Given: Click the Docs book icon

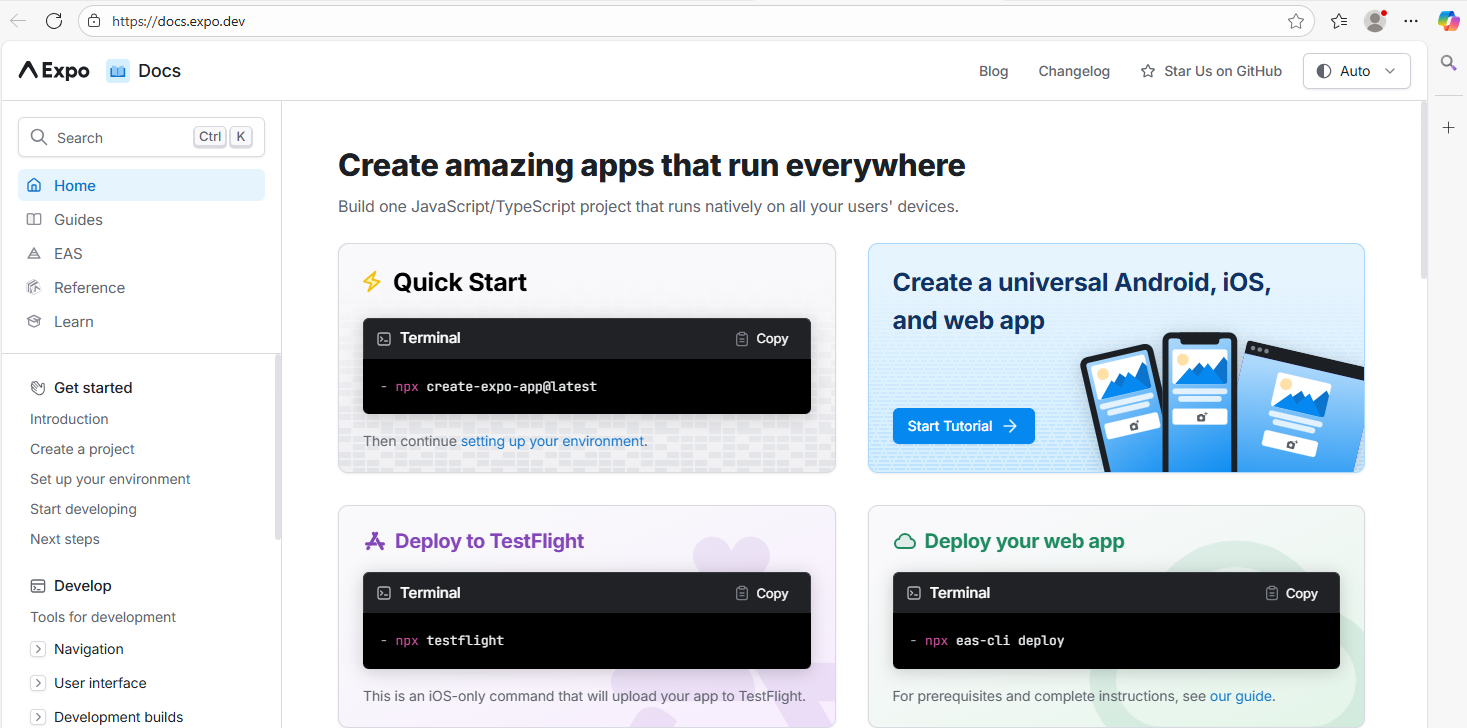Looking at the screenshot, I should [x=118, y=71].
